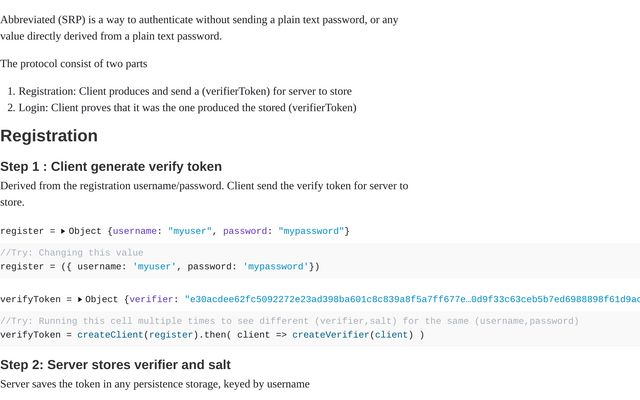This screenshot has height=400, width=640.
Task: Click the createClient function reference
Action: (110, 335)
